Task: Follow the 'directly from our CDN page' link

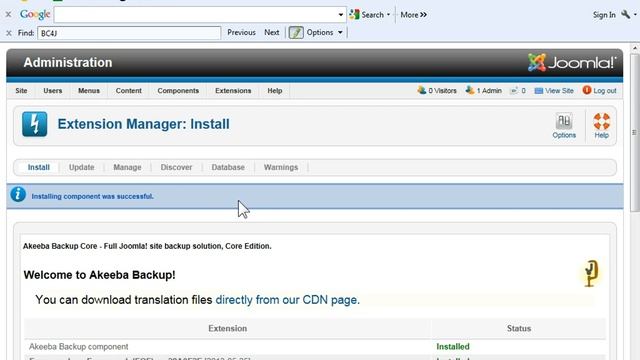Action: click(287, 300)
